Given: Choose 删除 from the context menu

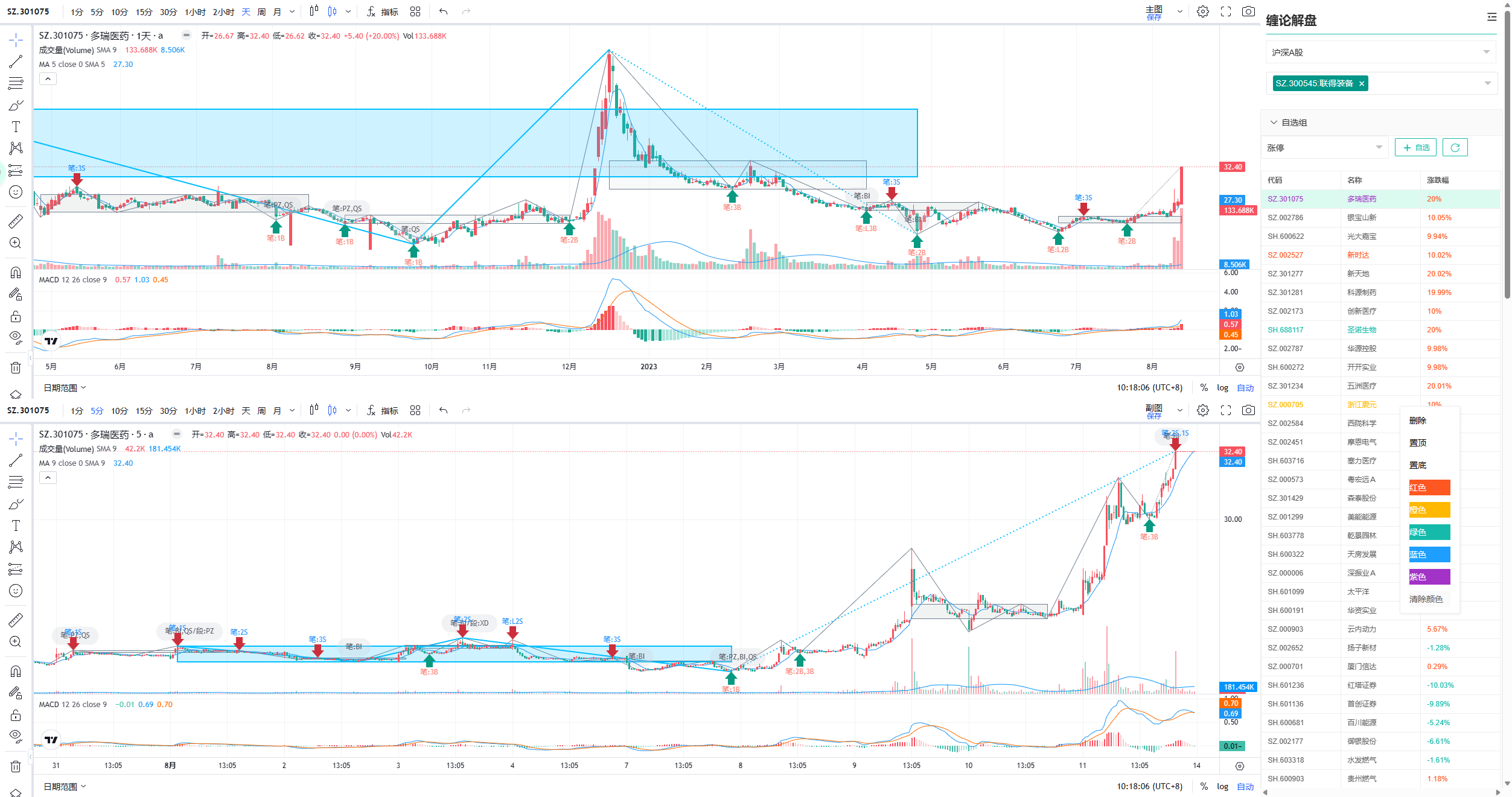Looking at the screenshot, I should click(x=1418, y=421).
